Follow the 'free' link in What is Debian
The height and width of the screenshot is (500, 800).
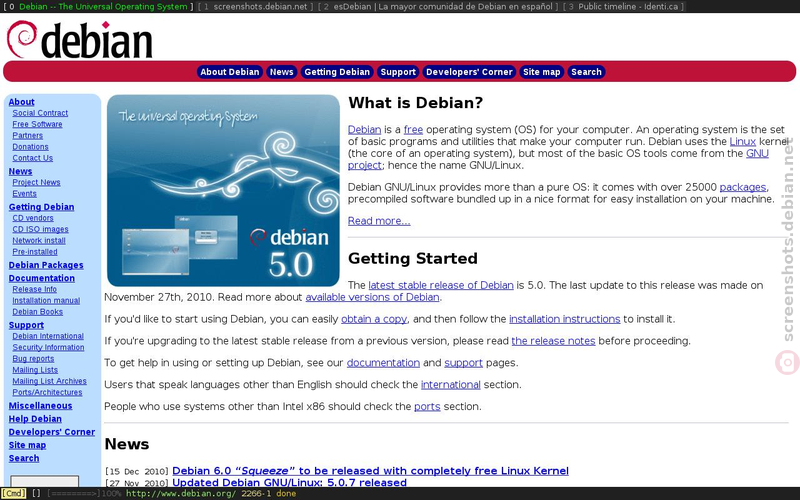413,130
